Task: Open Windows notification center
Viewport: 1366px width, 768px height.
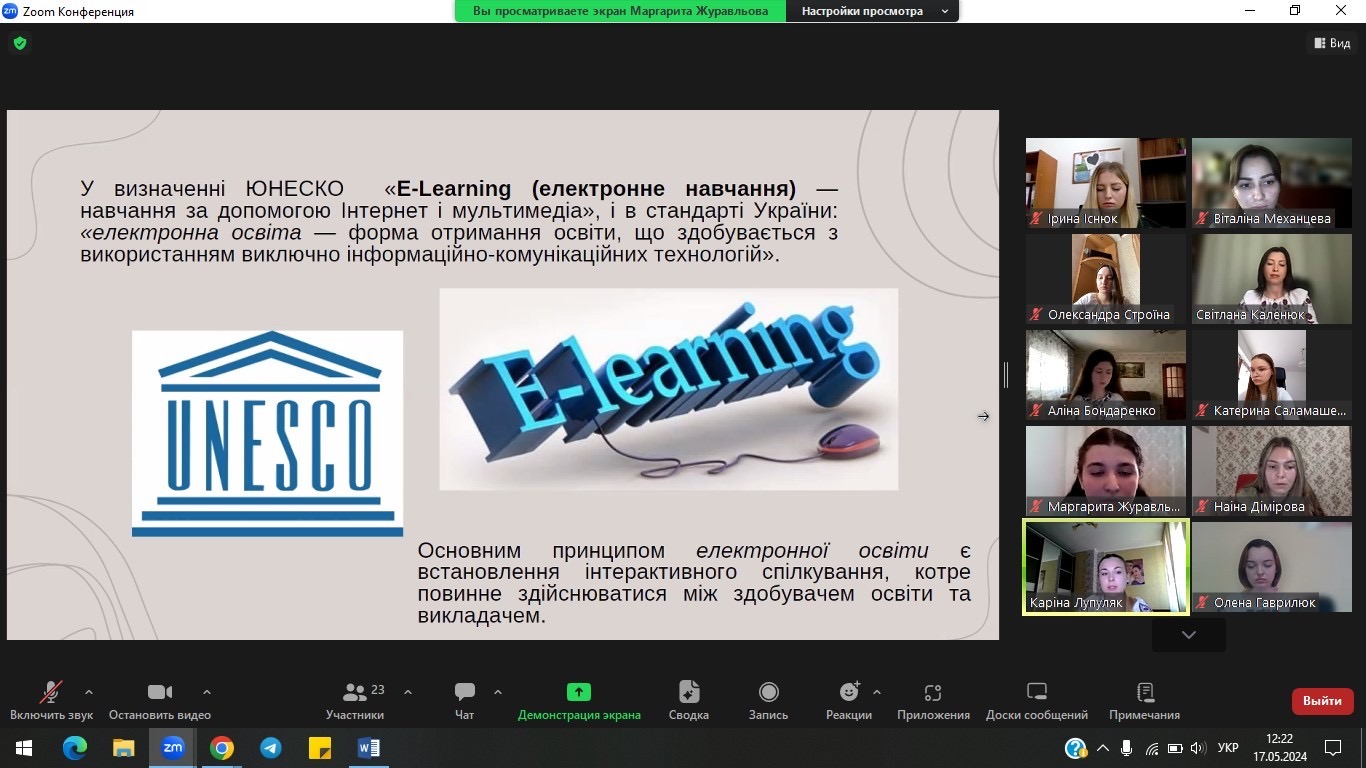Action: pyautogui.click(x=1333, y=748)
